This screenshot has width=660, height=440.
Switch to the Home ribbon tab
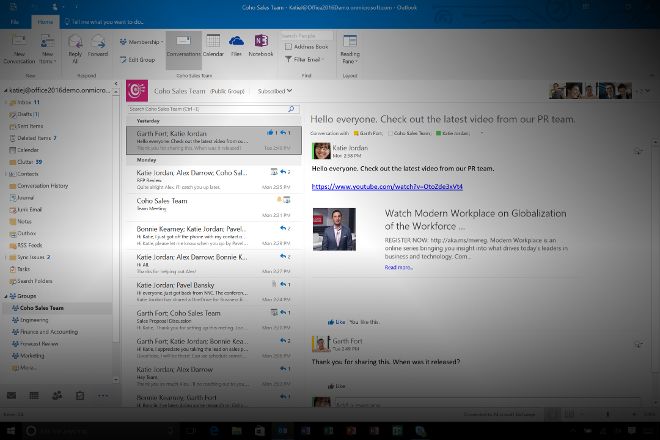(45, 22)
